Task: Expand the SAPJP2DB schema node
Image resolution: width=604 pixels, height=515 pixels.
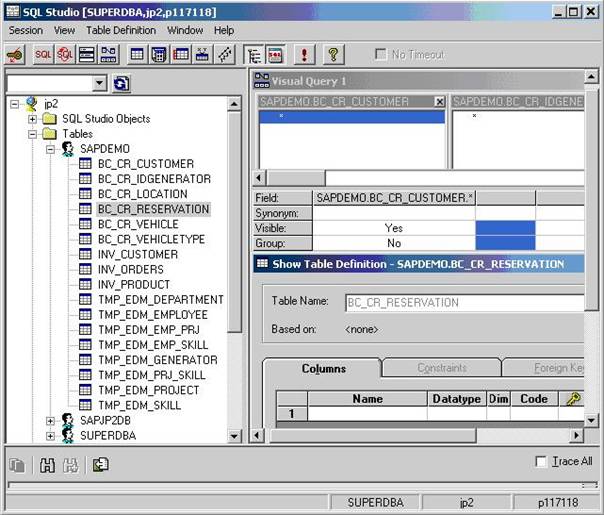Action: coord(50,421)
